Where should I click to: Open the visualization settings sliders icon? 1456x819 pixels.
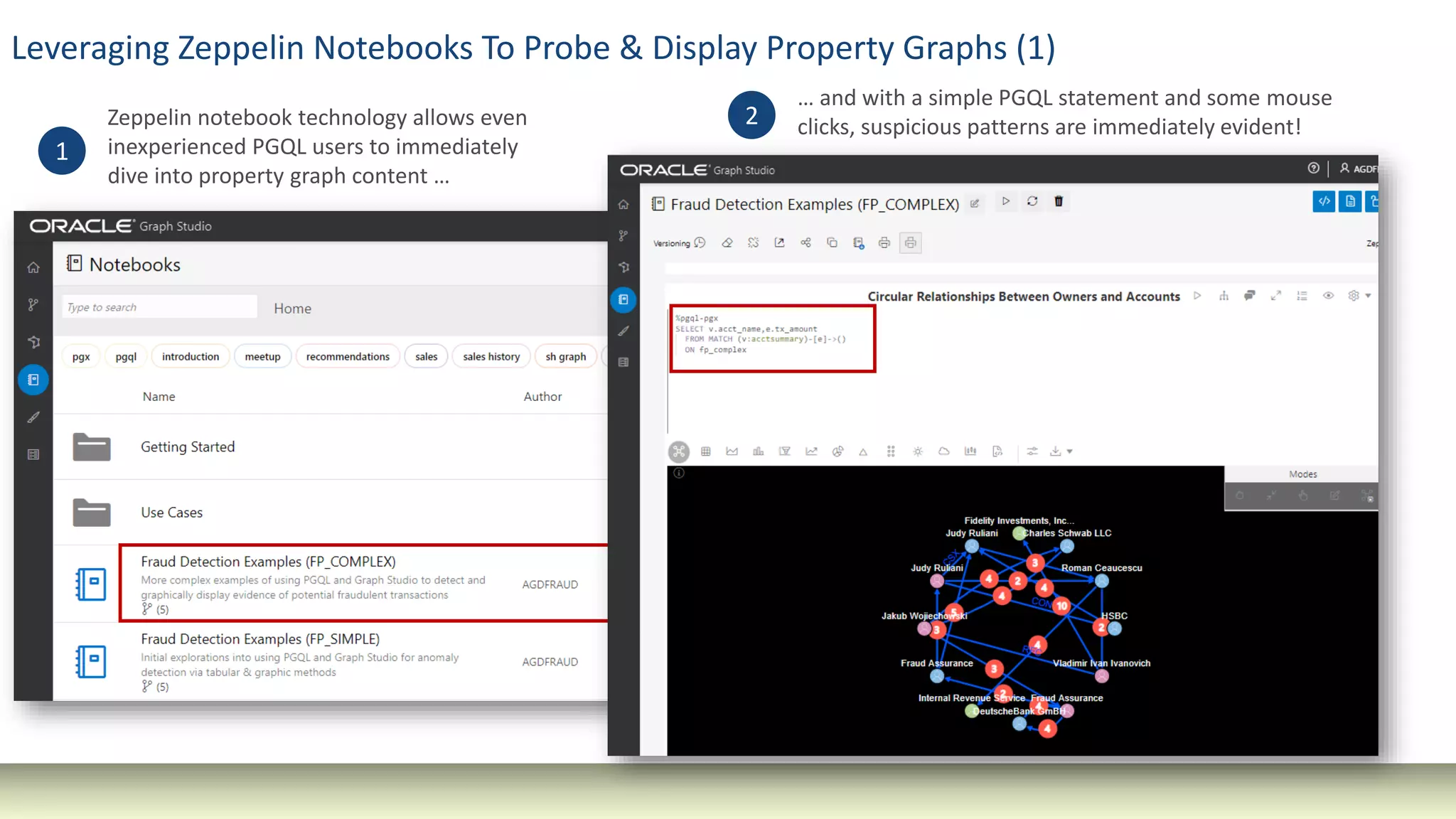point(1032,451)
